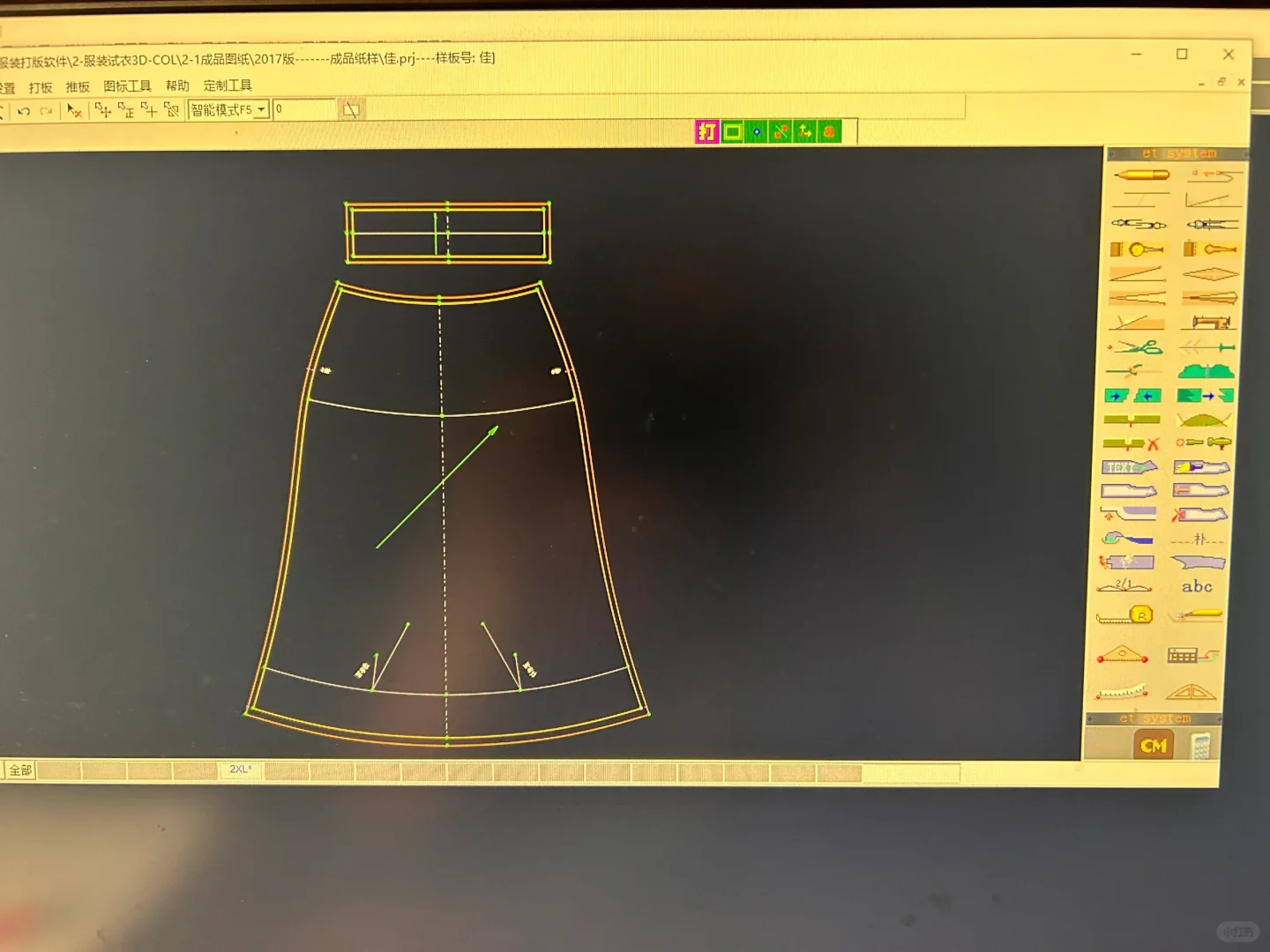
Task: Choose the protractor triangle measurement tool
Action: click(1123, 655)
